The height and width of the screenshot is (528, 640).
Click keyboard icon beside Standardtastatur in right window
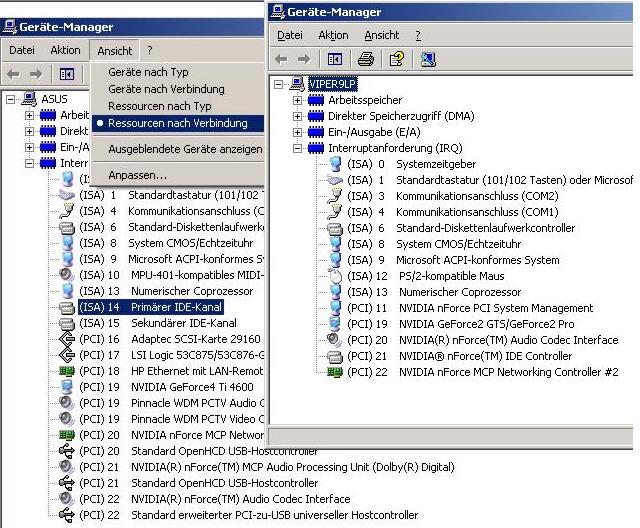click(334, 180)
